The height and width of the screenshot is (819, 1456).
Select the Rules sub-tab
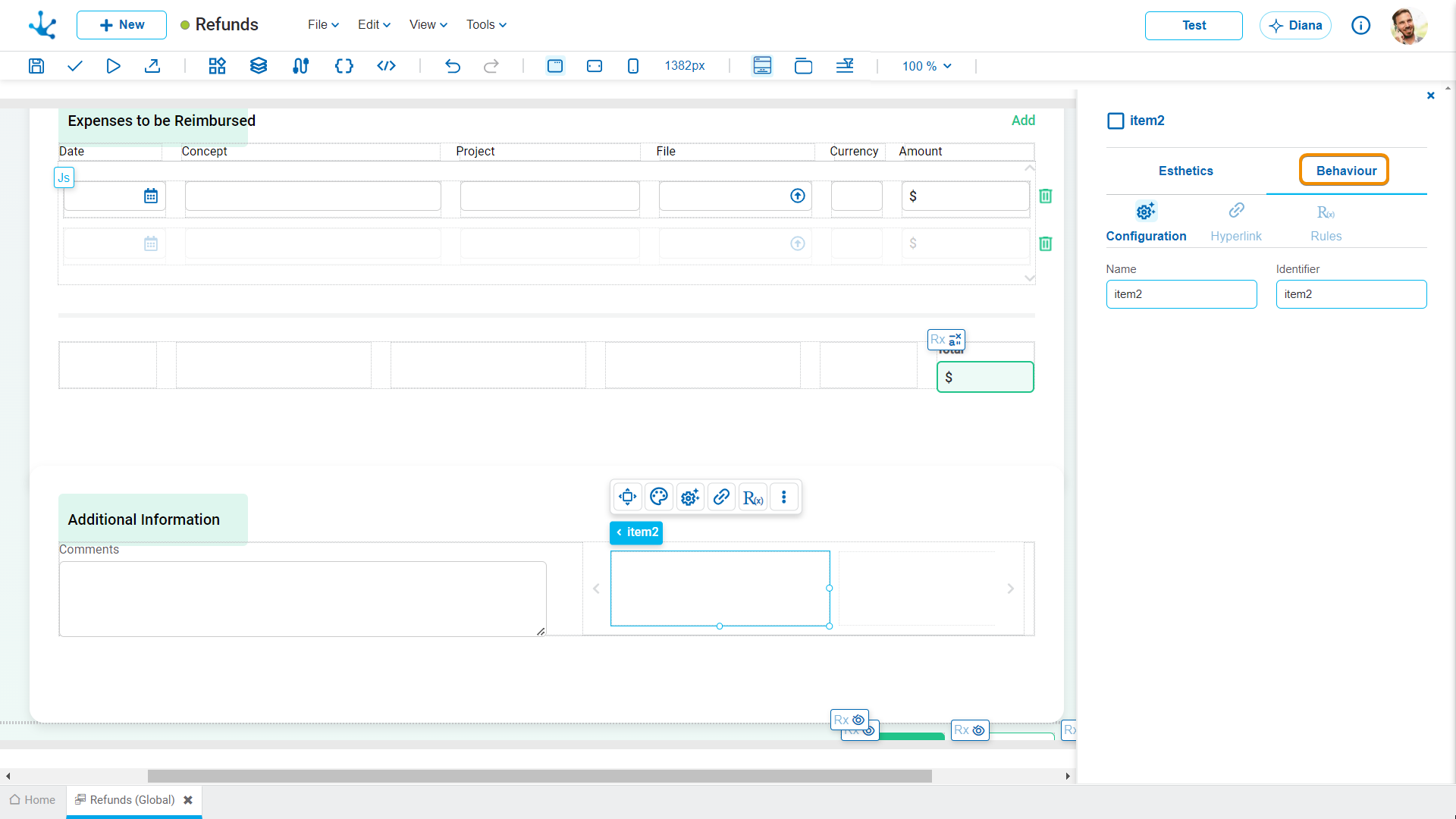1326,221
